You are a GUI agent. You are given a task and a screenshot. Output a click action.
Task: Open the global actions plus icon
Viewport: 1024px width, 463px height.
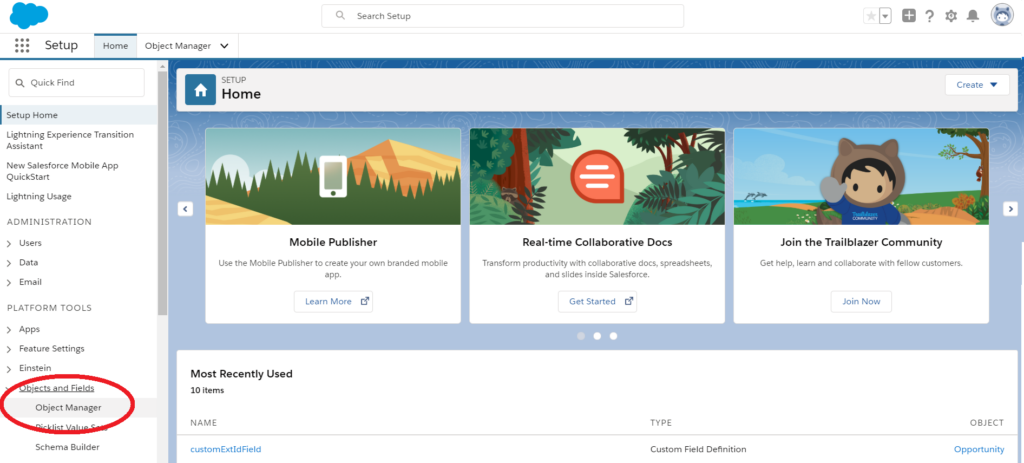908,16
